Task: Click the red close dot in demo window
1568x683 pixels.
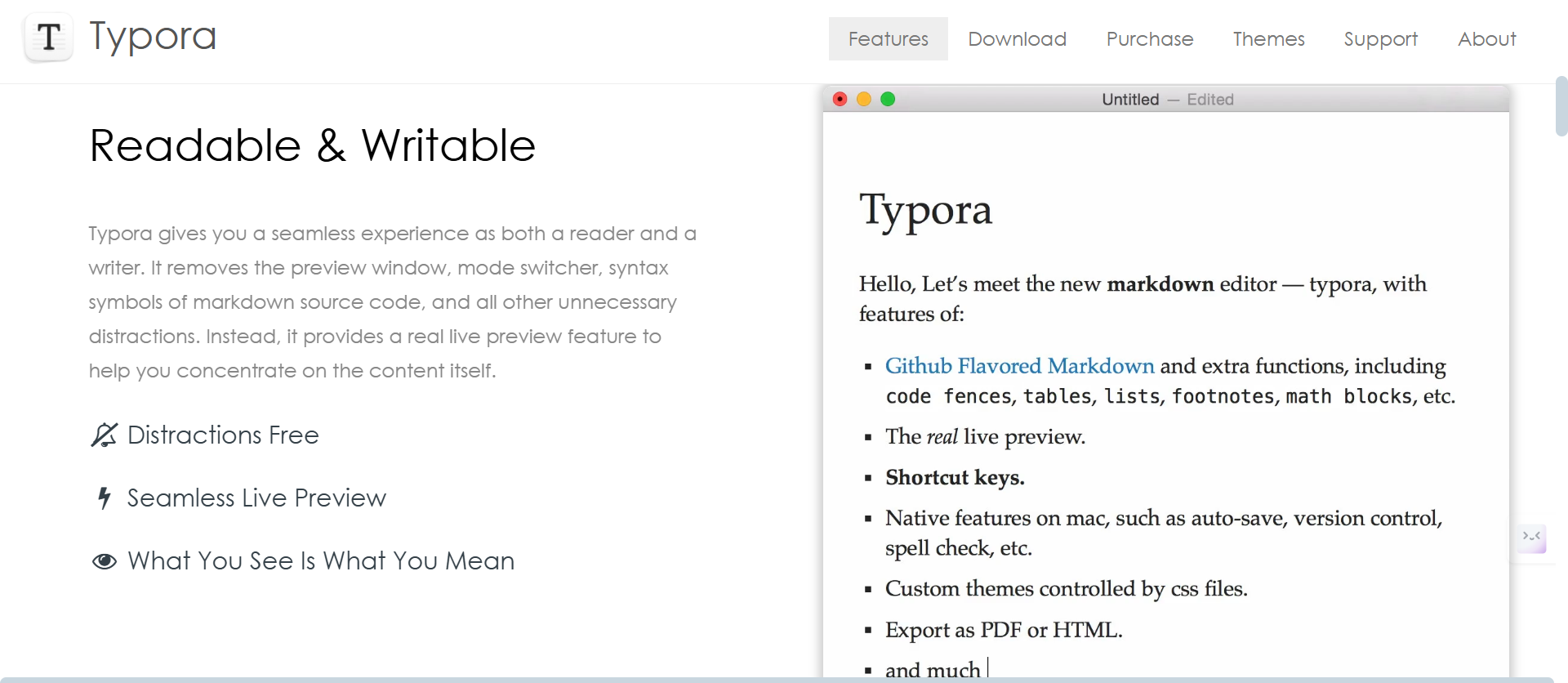Action: coord(840,99)
